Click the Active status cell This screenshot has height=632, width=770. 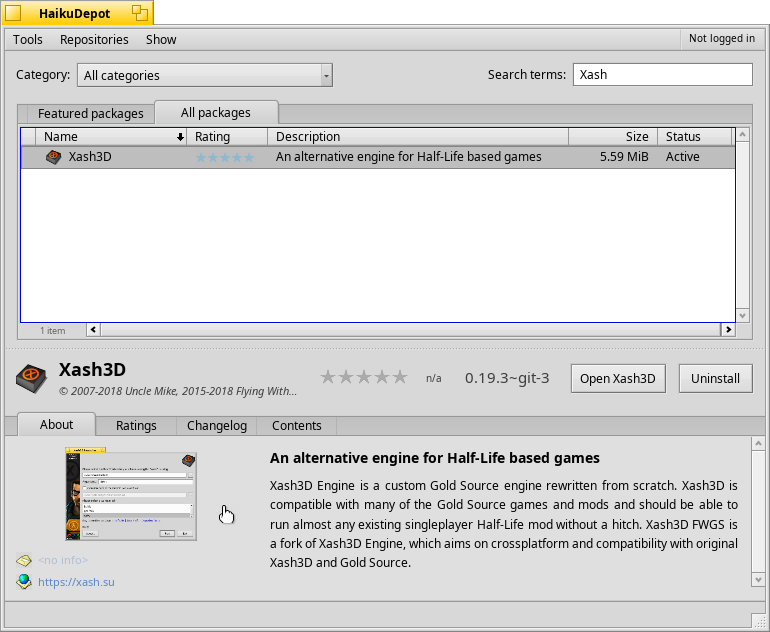683,157
